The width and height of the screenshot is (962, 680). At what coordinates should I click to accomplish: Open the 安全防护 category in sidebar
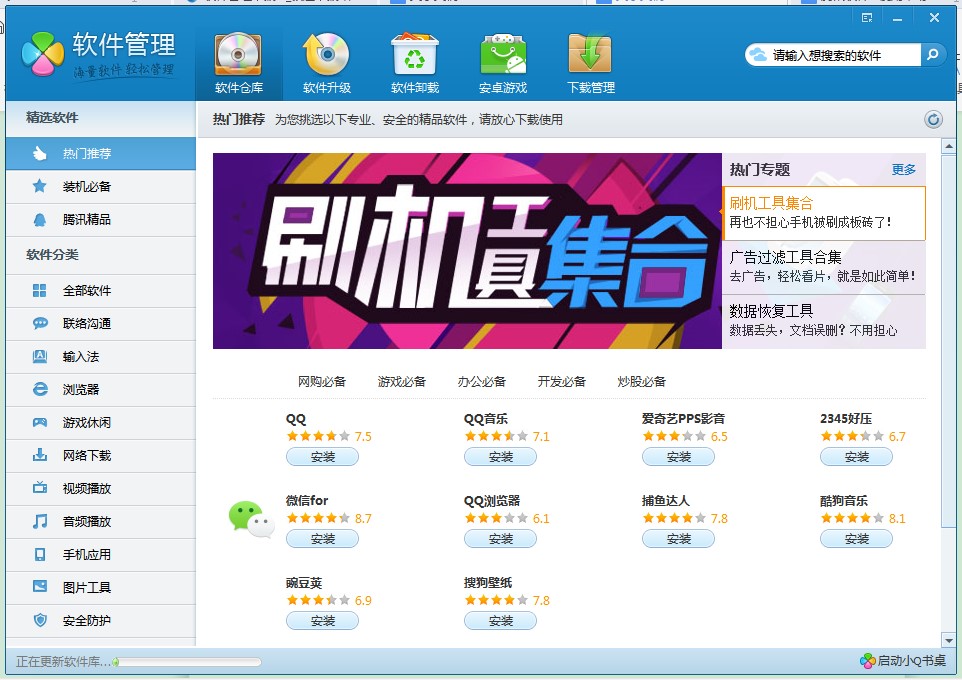point(87,620)
